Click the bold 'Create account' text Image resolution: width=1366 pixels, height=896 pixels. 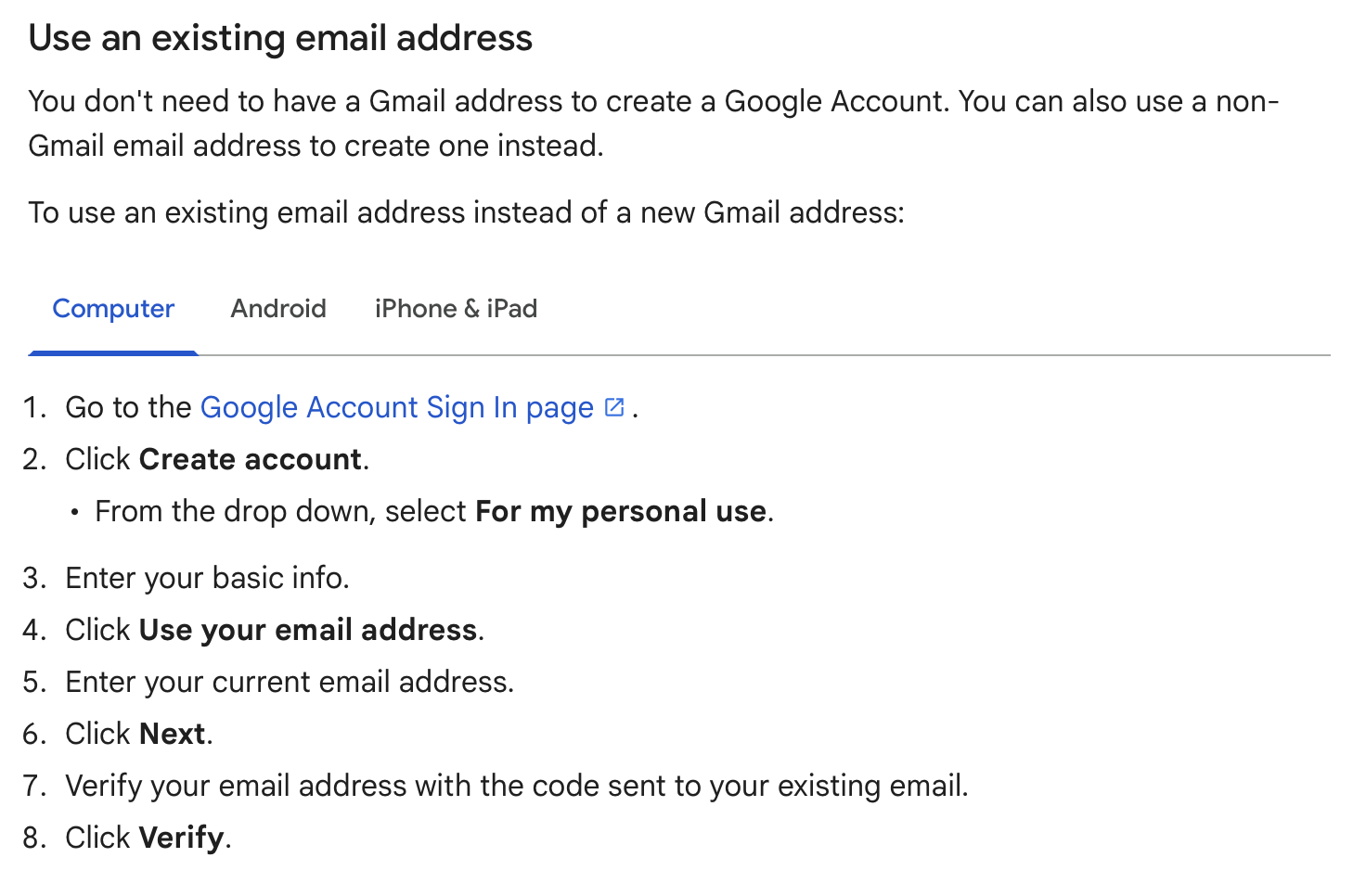point(251,459)
